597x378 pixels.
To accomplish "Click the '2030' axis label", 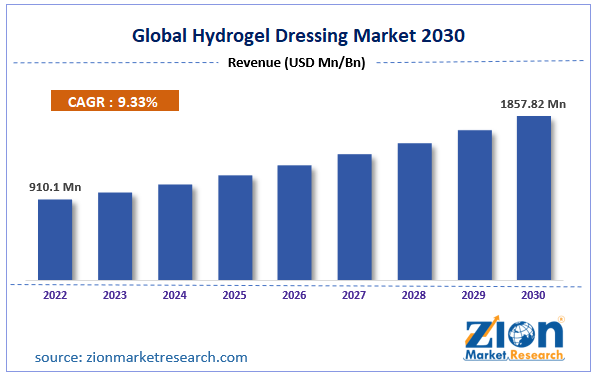I will [x=533, y=295].
